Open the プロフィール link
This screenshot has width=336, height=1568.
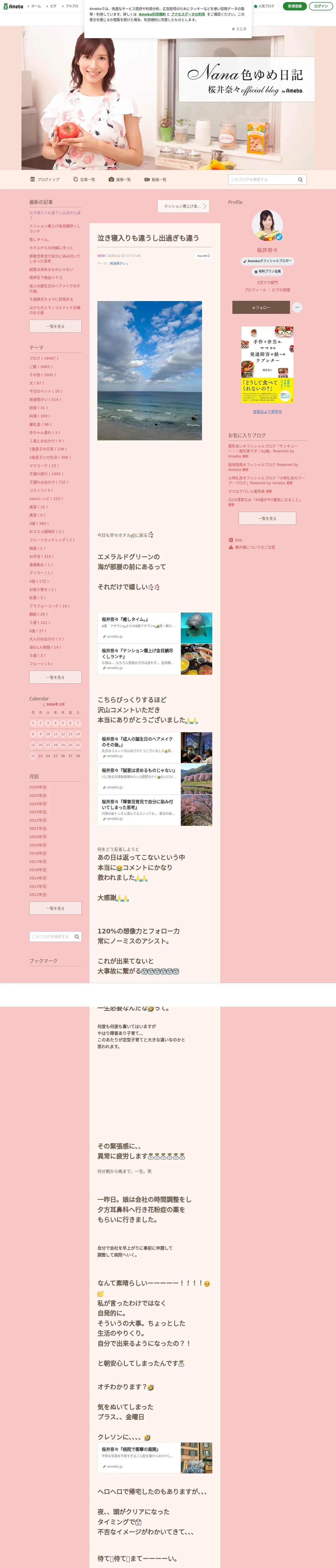pyautogui.click(x=255, y=290)
